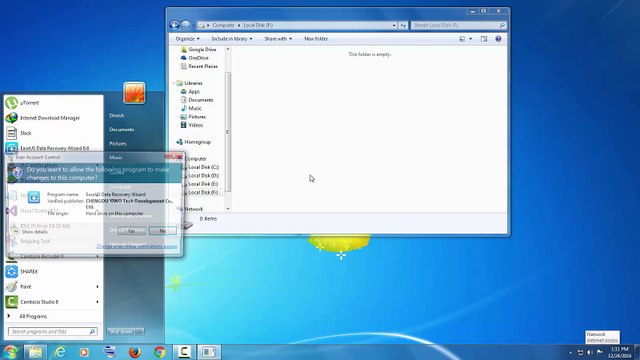Viewport: 640px width, 360px height.
Task: Click No in User Account Control
Action: [x=162, y=231]
